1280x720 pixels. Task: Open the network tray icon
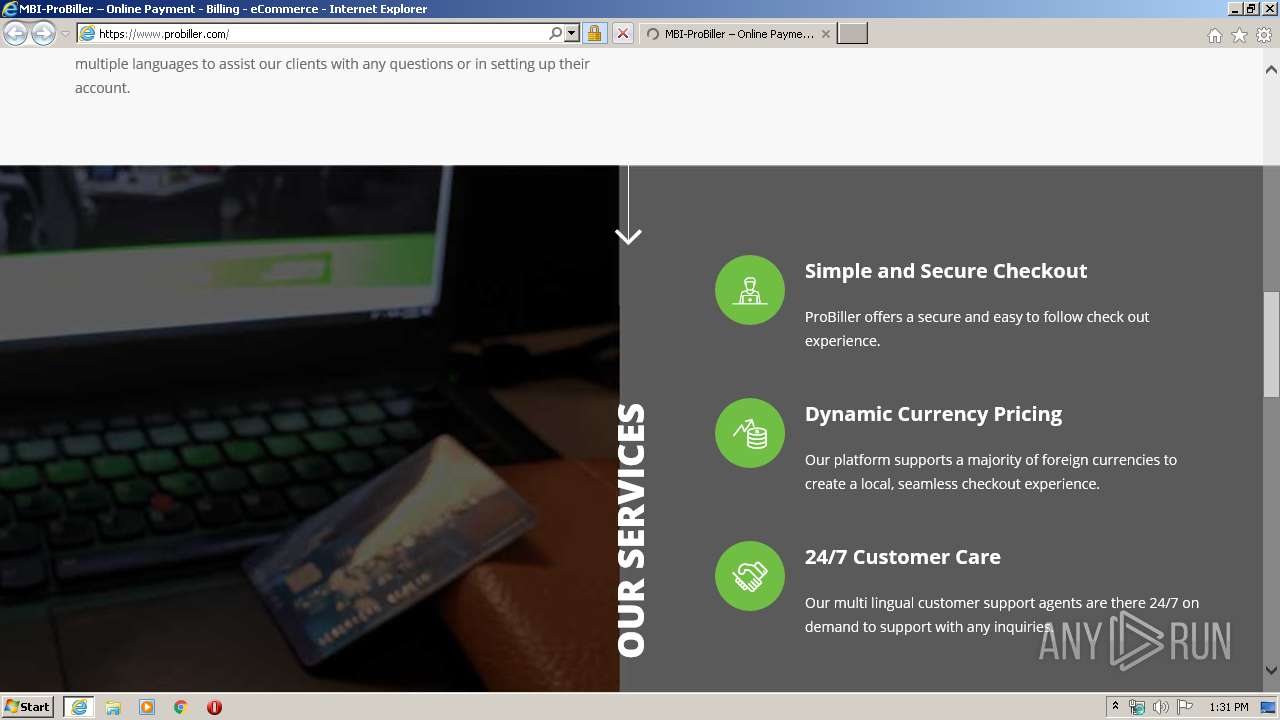tap(1137, 707)
